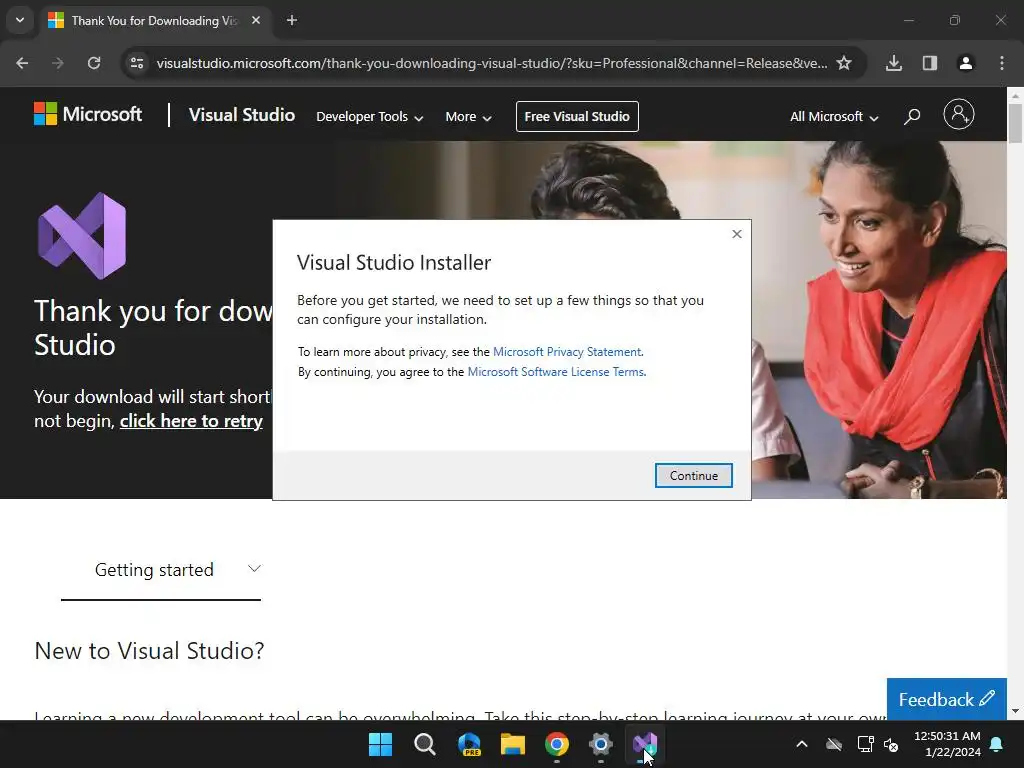This screenshot has width=1024, height=768.
Task: Close the Visual Studio Installer dialog
Action: click(737, 234)
